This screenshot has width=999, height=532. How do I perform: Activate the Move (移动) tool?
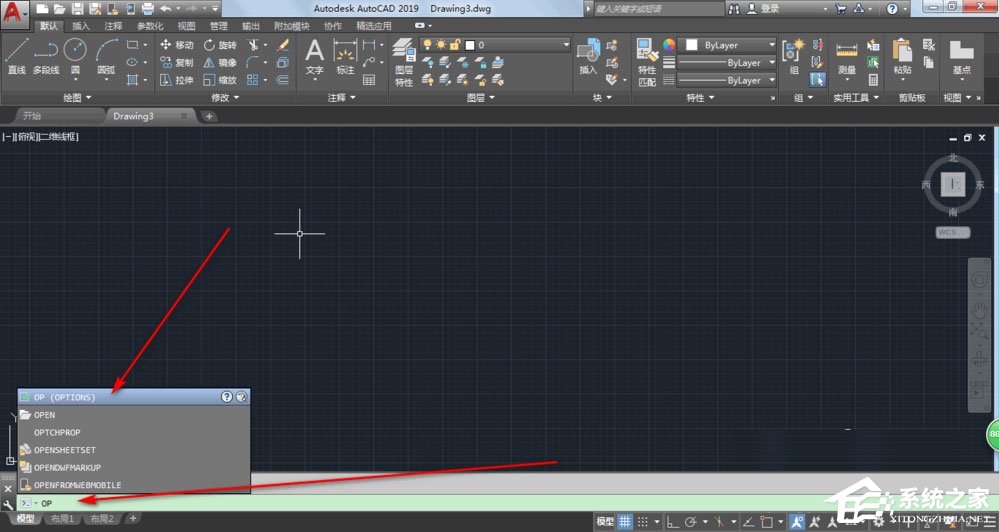(177, 45)
